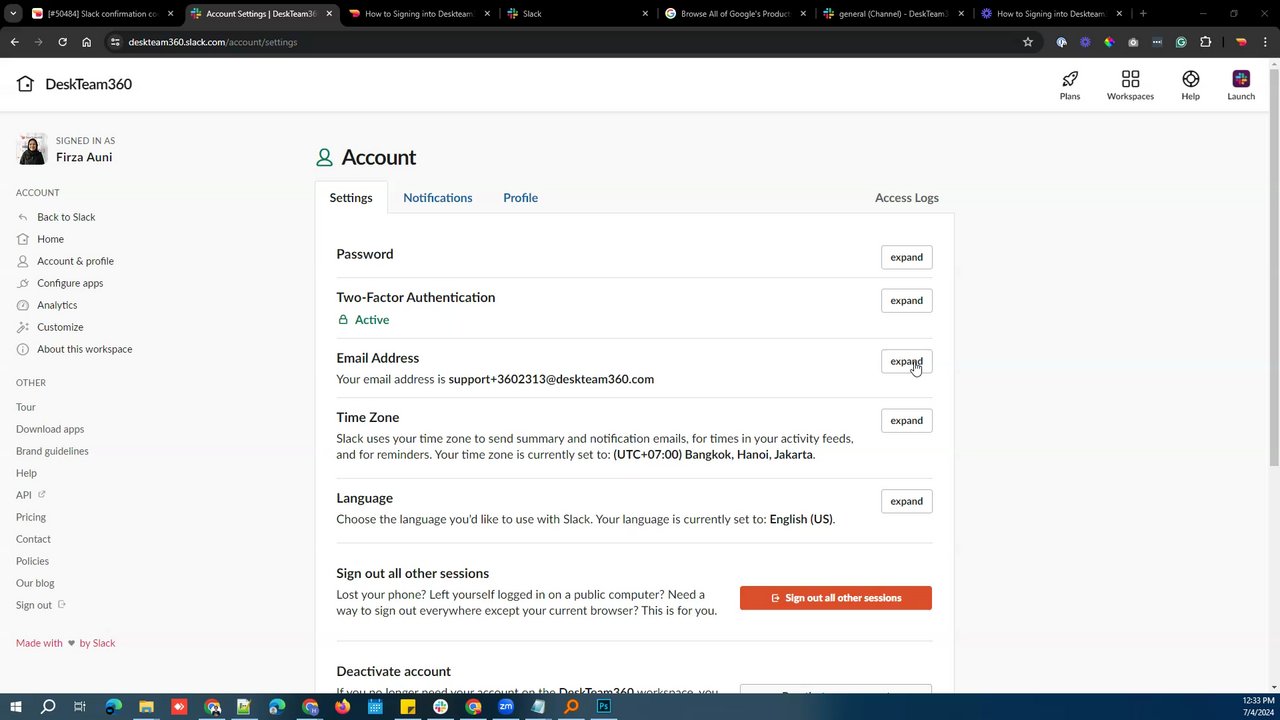Open Chrome extensions puzzle icon
Image resolution: width=1280 pixels, height=720 pixels.
(x=1205, y=42)
